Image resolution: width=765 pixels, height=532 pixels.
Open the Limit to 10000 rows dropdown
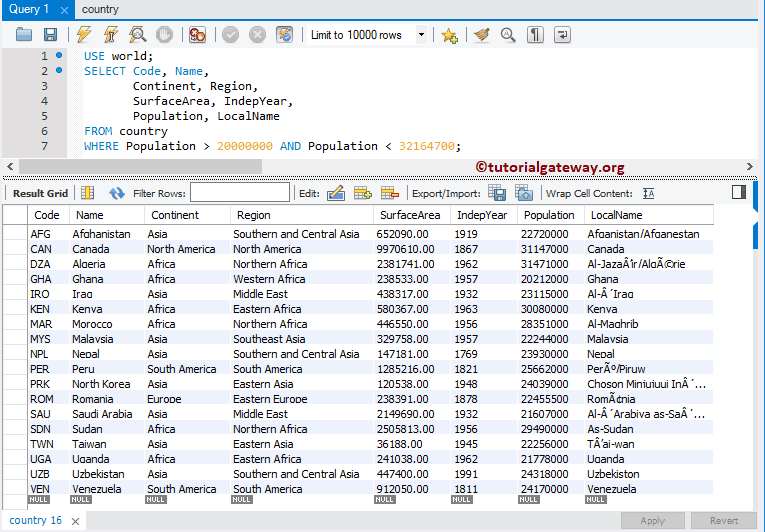coord(421,35)
